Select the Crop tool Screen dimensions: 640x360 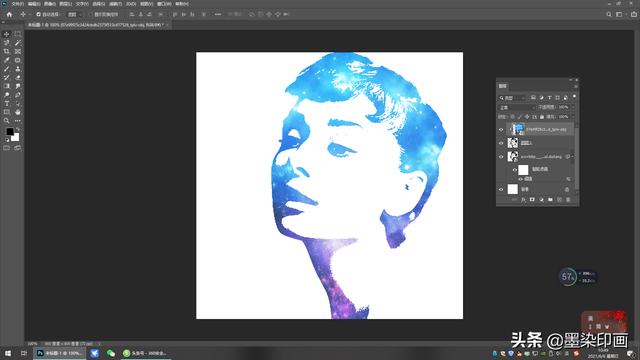coord(7,51)
